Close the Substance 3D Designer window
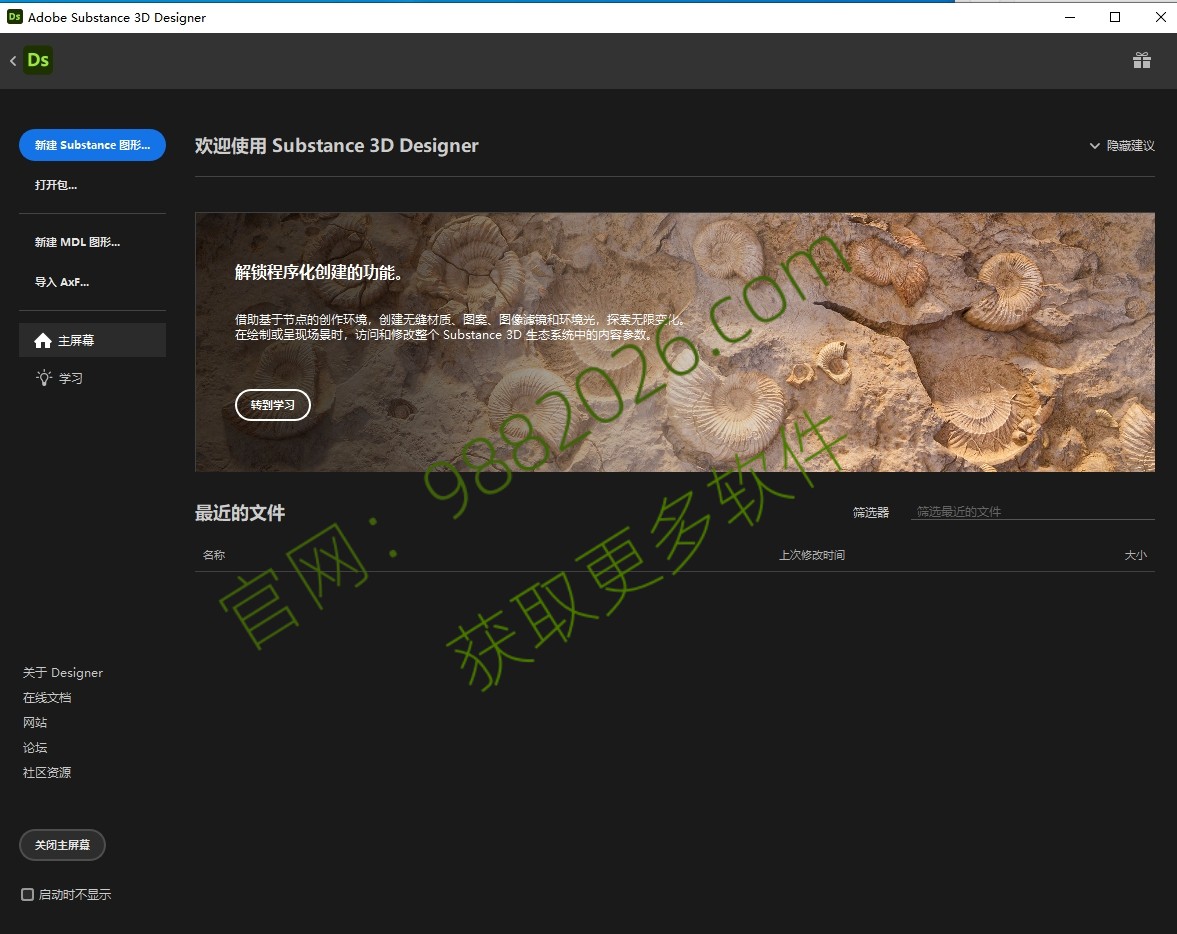 (1160, 17)
